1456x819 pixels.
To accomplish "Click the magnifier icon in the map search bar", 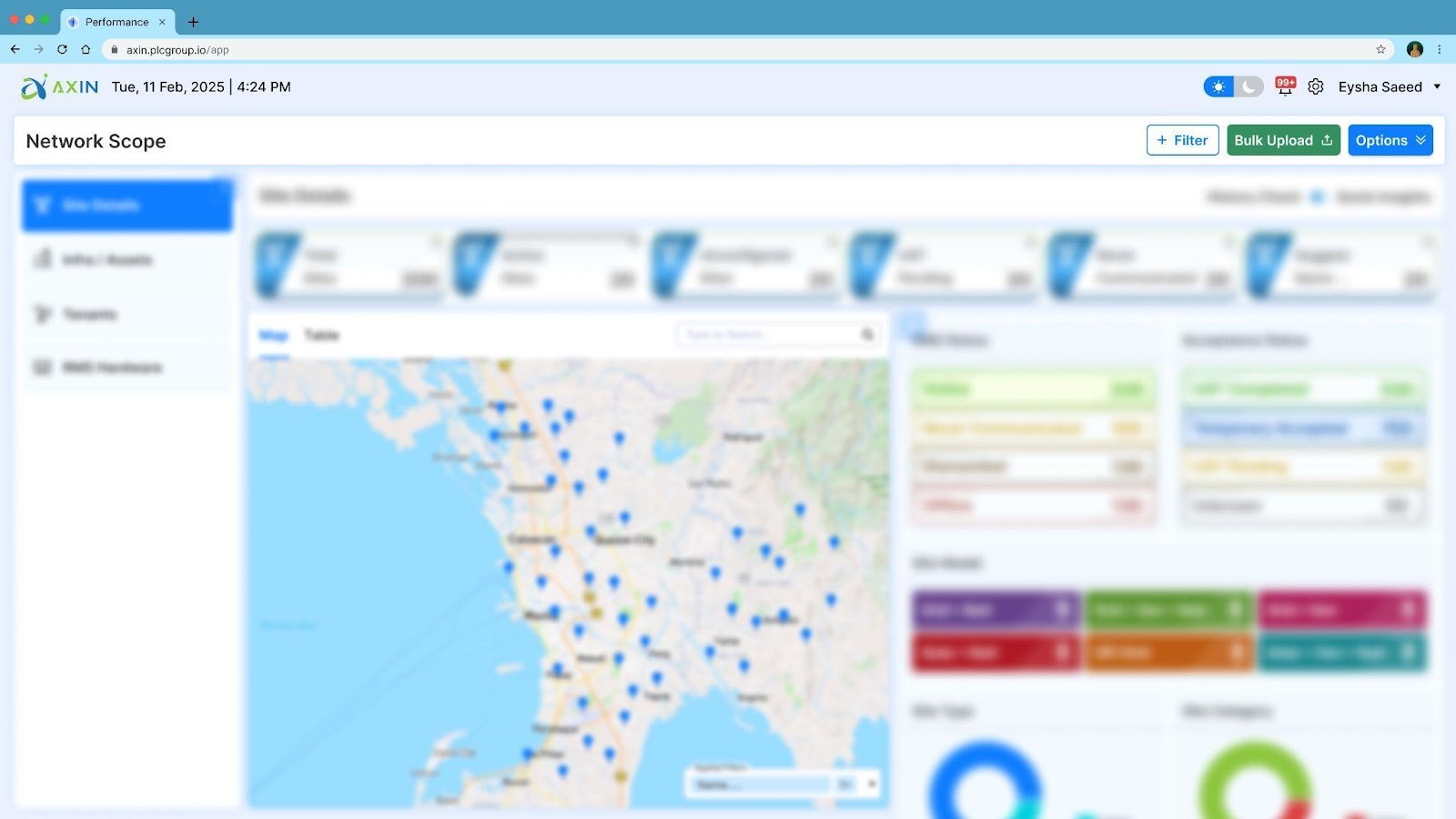I will (865, 335).
